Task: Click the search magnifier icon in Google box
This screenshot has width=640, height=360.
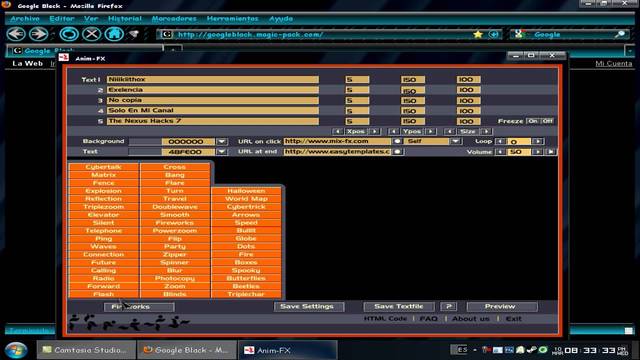Action: pyautogui.click(x=620, y=34)
